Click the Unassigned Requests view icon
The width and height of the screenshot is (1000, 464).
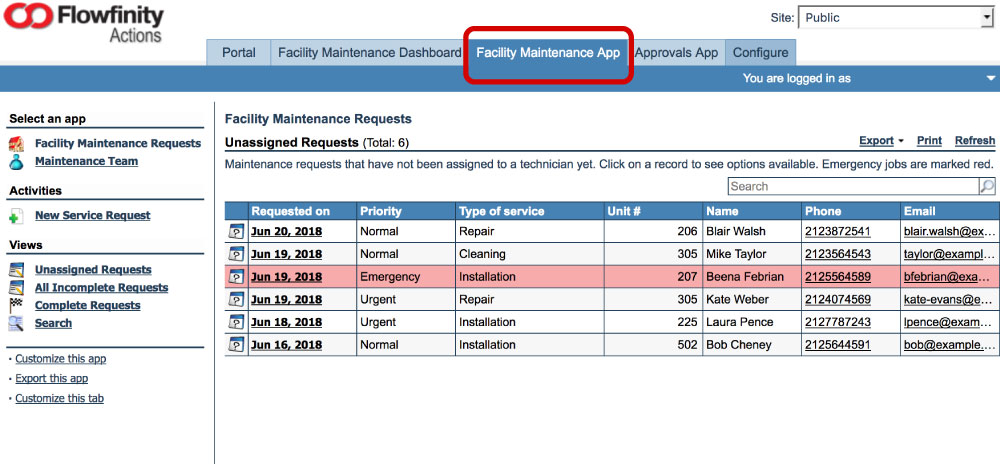tap(16, 270)
